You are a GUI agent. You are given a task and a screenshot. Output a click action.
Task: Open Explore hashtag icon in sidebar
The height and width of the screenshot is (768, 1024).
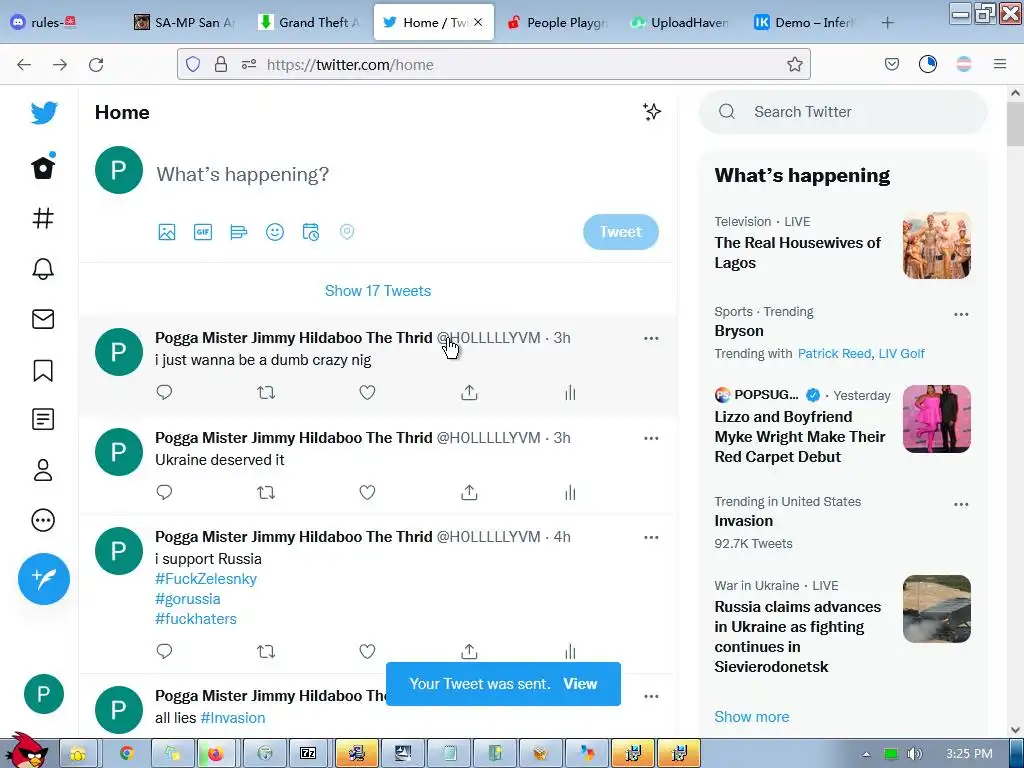(x=43, y=218)
